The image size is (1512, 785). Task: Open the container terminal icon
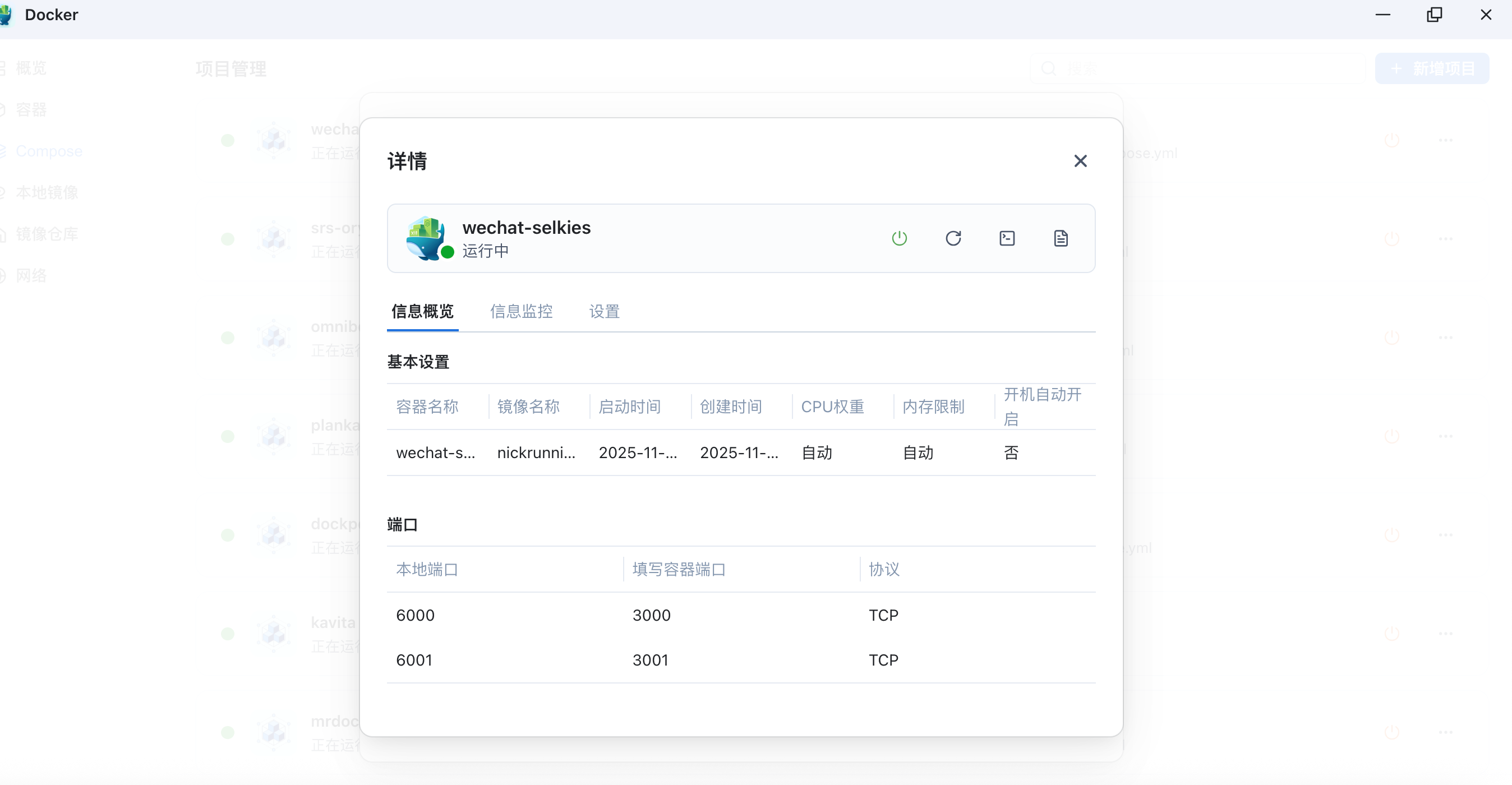(1007, 238)
